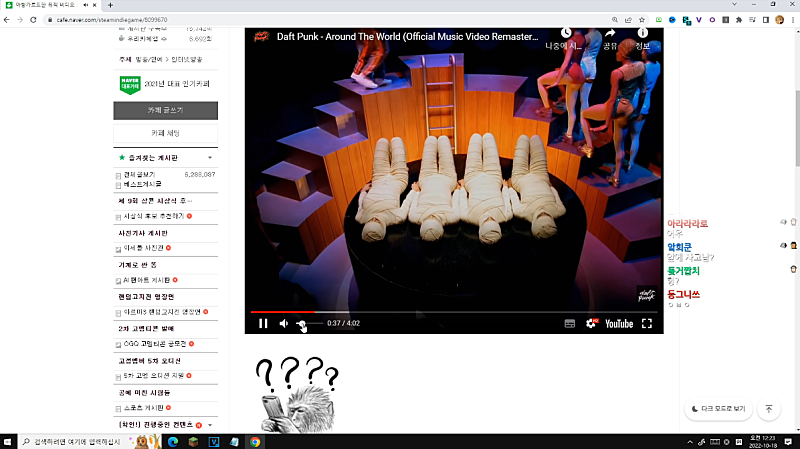
Task: Open the tab search chevron
Action: click(x=734, y=5)
